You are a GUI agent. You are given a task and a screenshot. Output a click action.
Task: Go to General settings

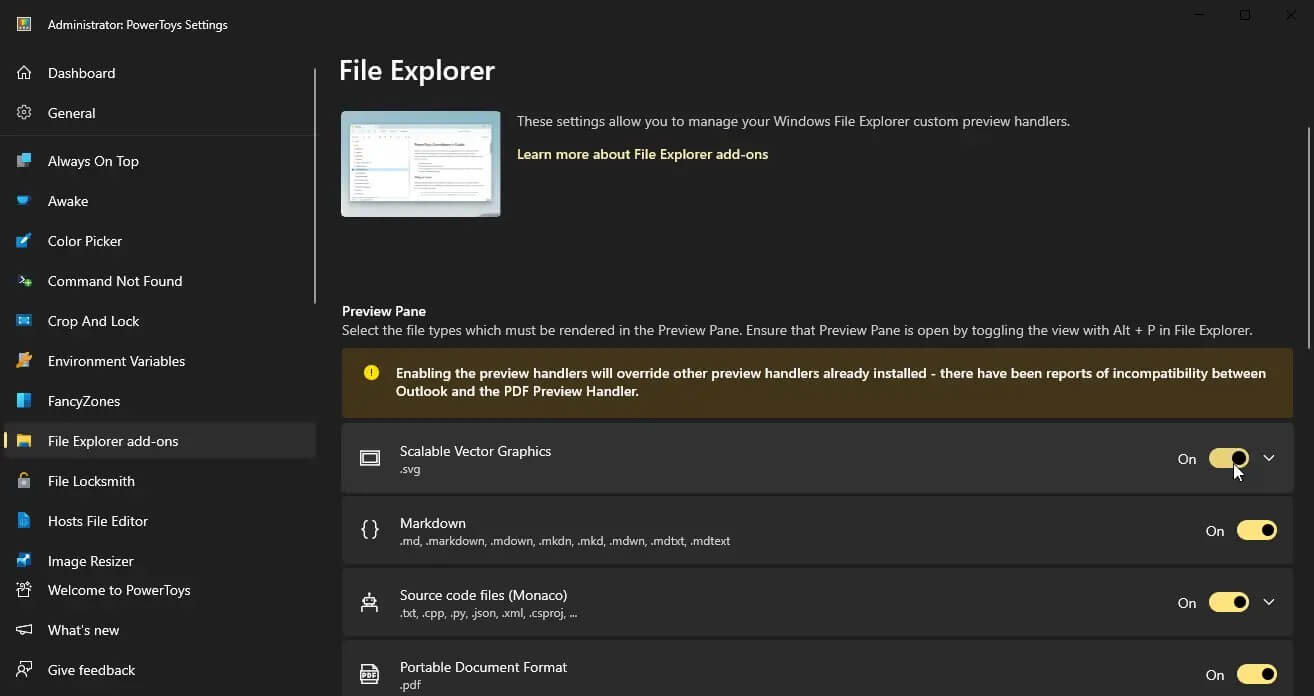coord(160,113)
